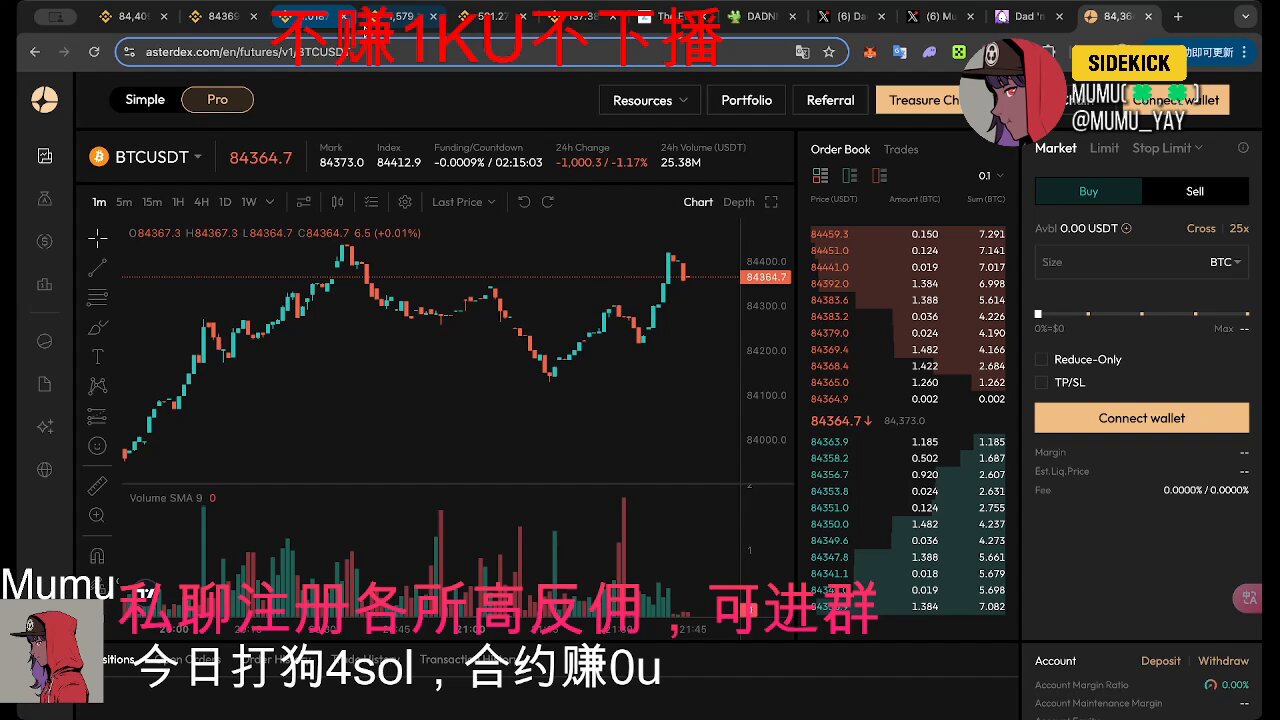Viewport: 1280px width, 720px height.
Task: Open the Portfolio page
Action: 746,100
